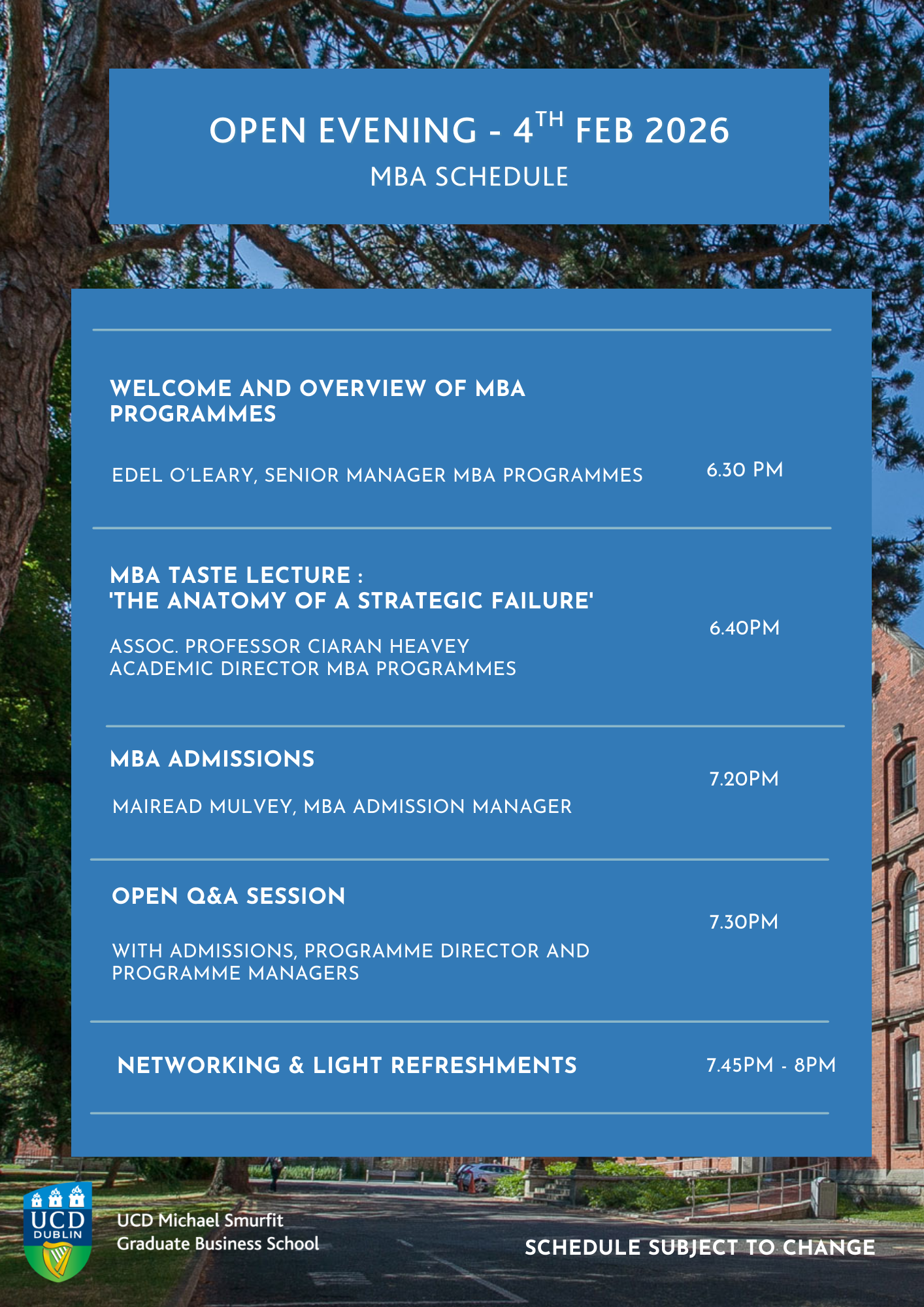Select the 7.30PM time slot

tap(744, 922)
